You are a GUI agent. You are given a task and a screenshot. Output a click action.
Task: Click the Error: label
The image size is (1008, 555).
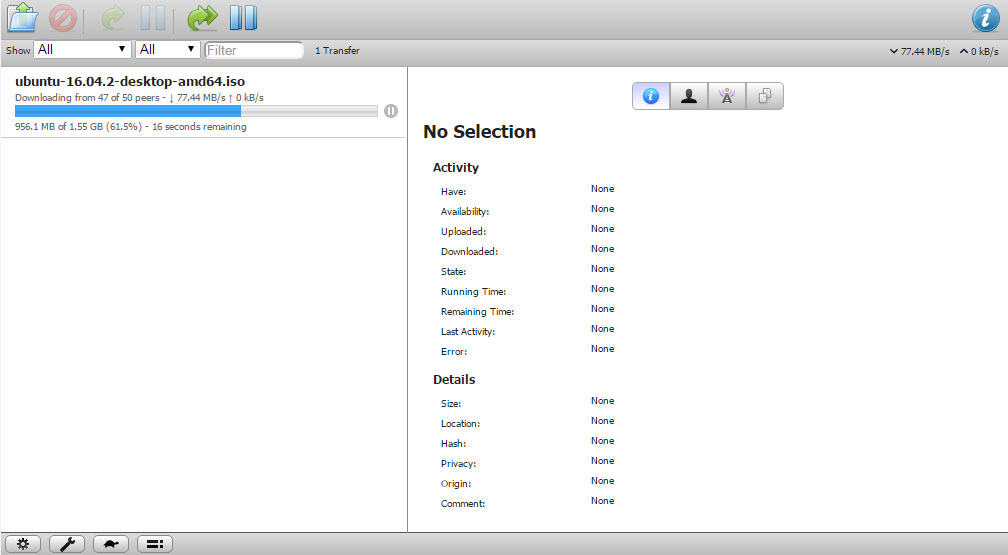coord(454,351)
